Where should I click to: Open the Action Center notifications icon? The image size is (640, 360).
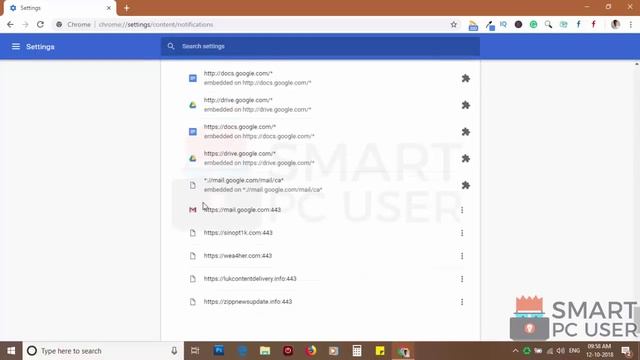click(x=626, y=351)
